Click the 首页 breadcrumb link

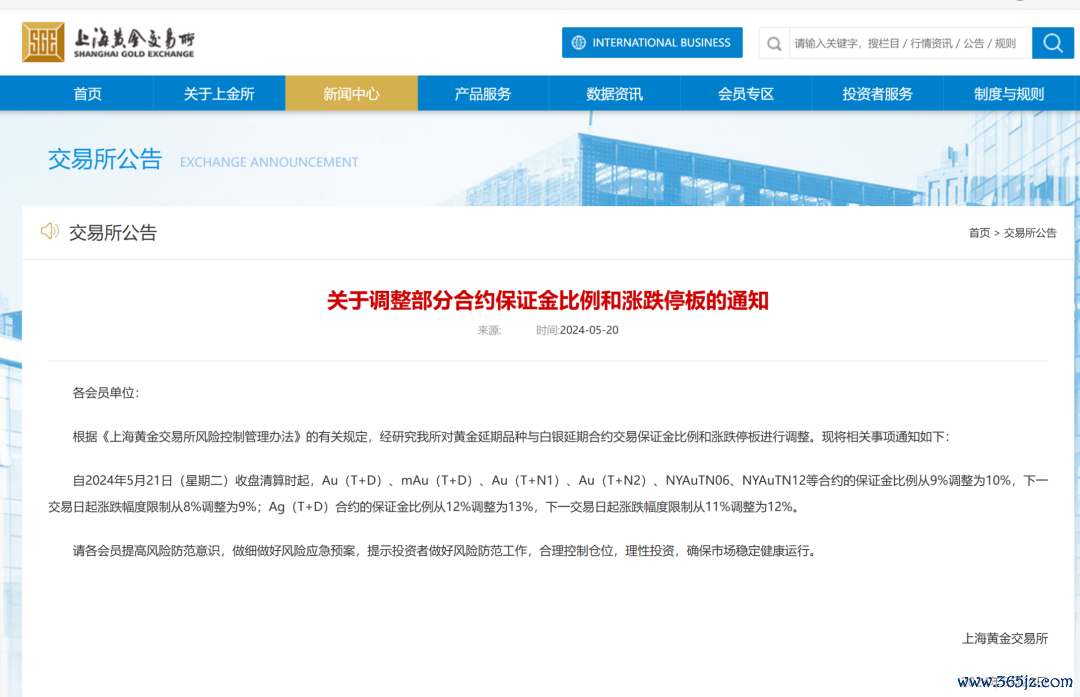tap(979, 233)
